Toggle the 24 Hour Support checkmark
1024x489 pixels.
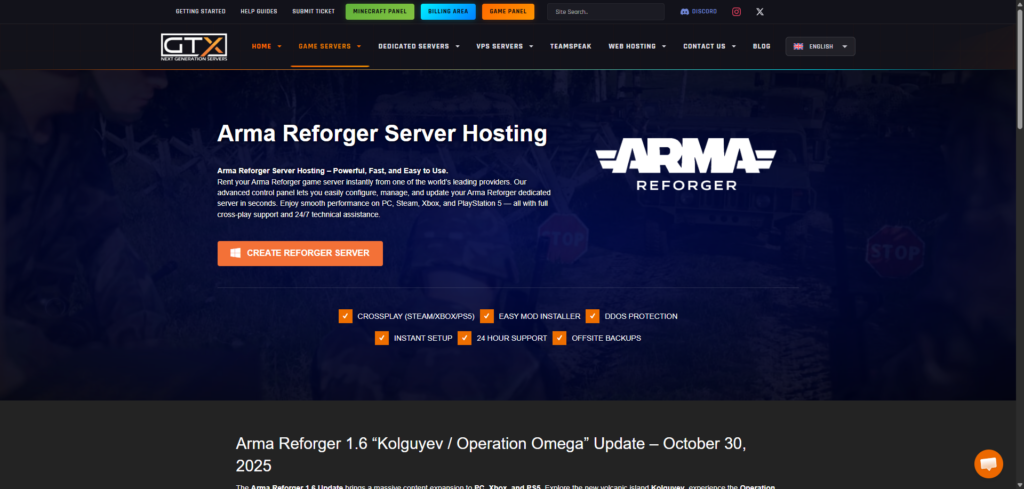(464, 338)
